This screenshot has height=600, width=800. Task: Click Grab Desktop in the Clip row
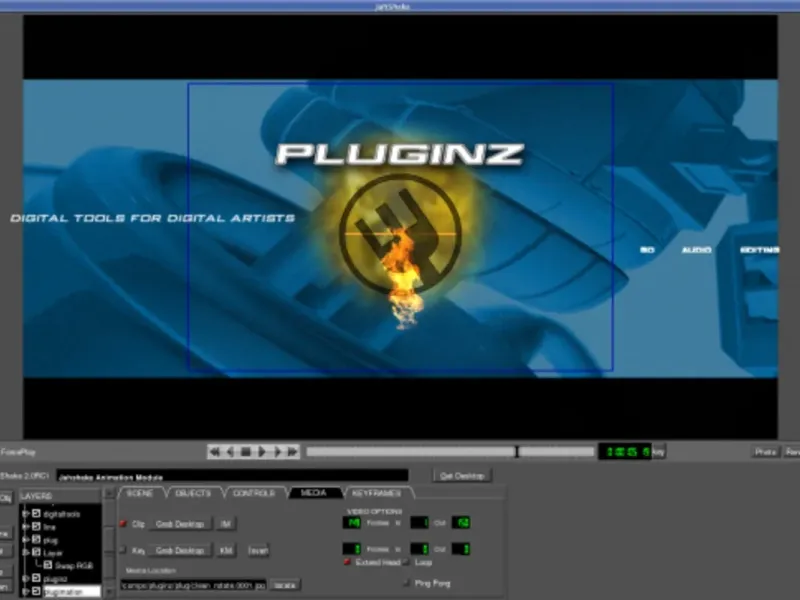(x=180, y=524)
